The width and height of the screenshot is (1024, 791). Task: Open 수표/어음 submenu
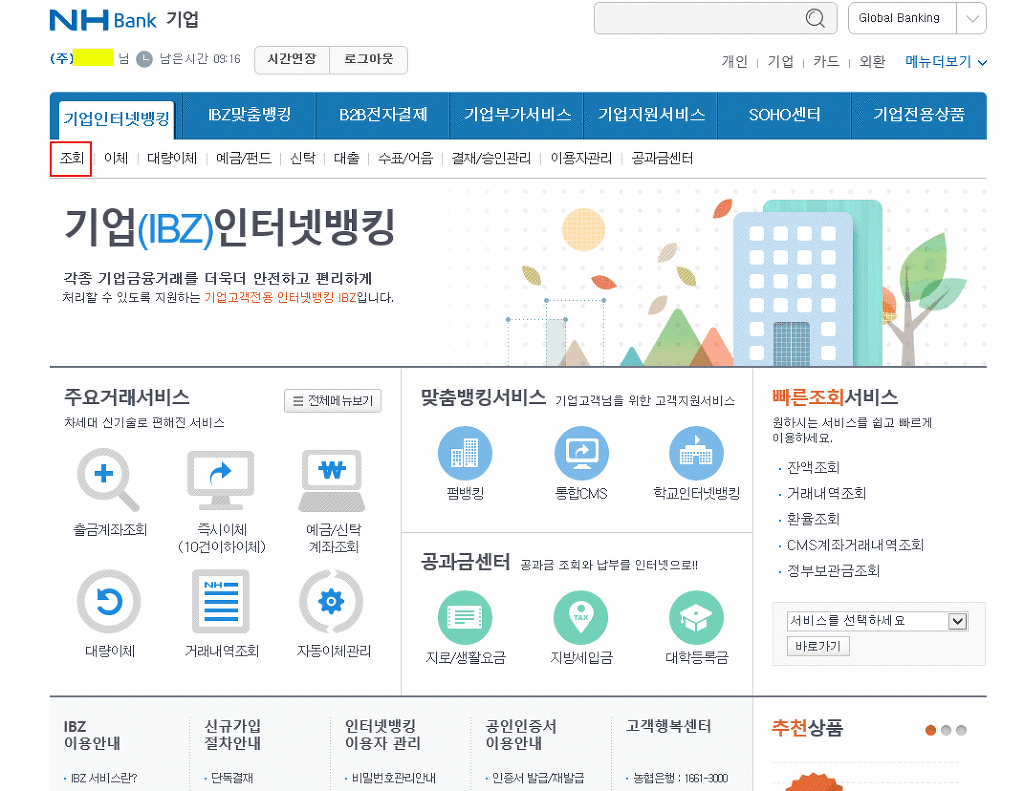[405, 159]
